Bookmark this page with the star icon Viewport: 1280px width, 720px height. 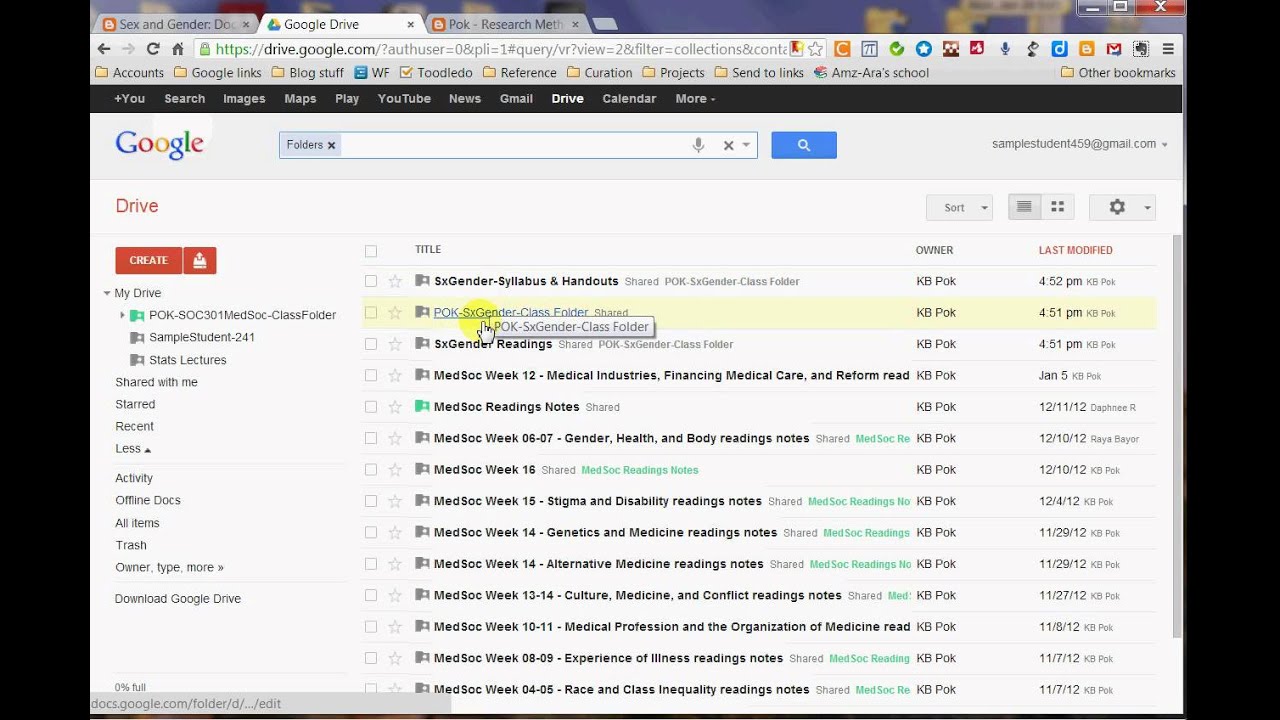(x=816, y=48)
